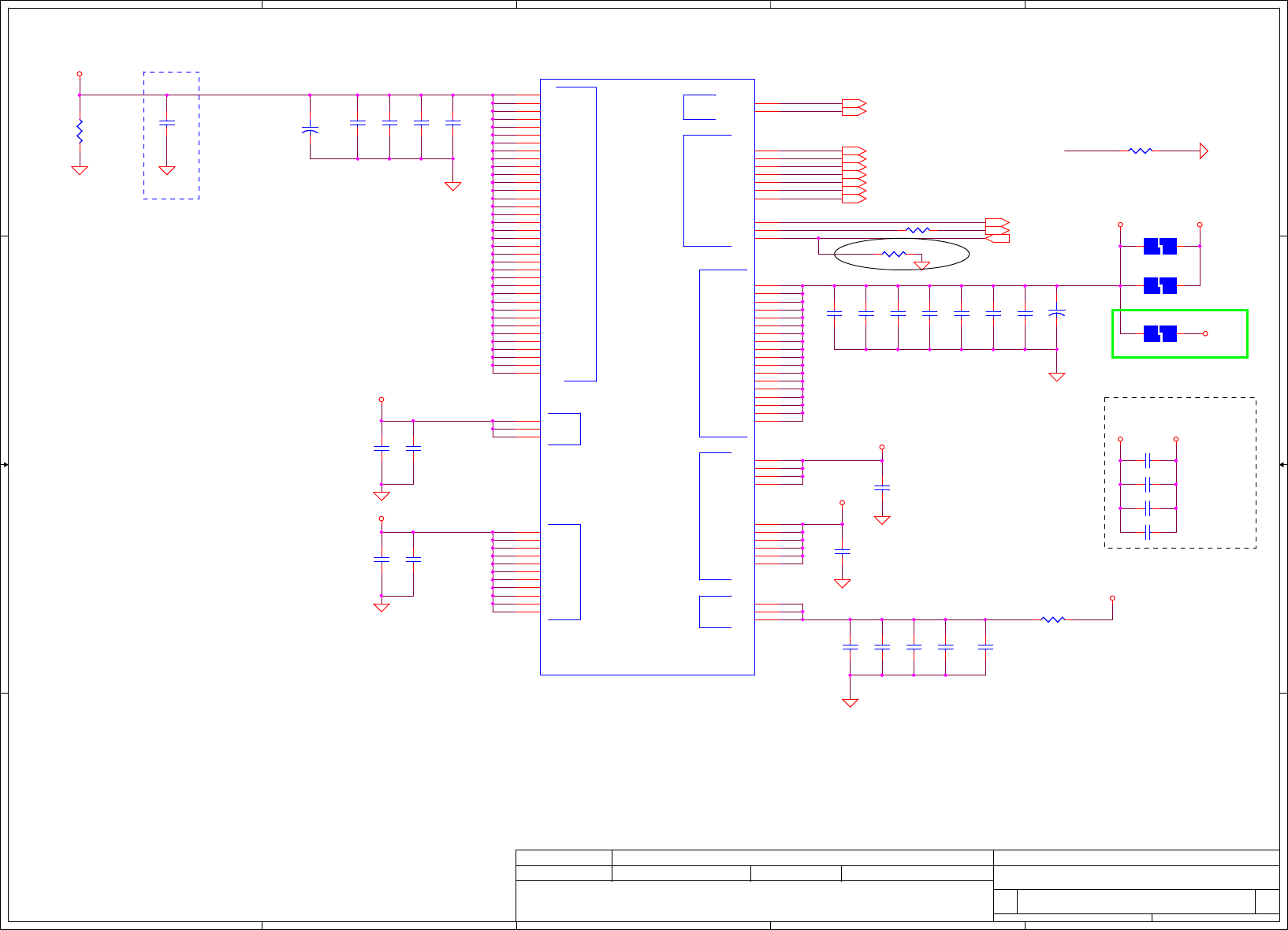Select the bottom capacitor in the black dashed box

pyautogui.click(x=1148, y=532)
